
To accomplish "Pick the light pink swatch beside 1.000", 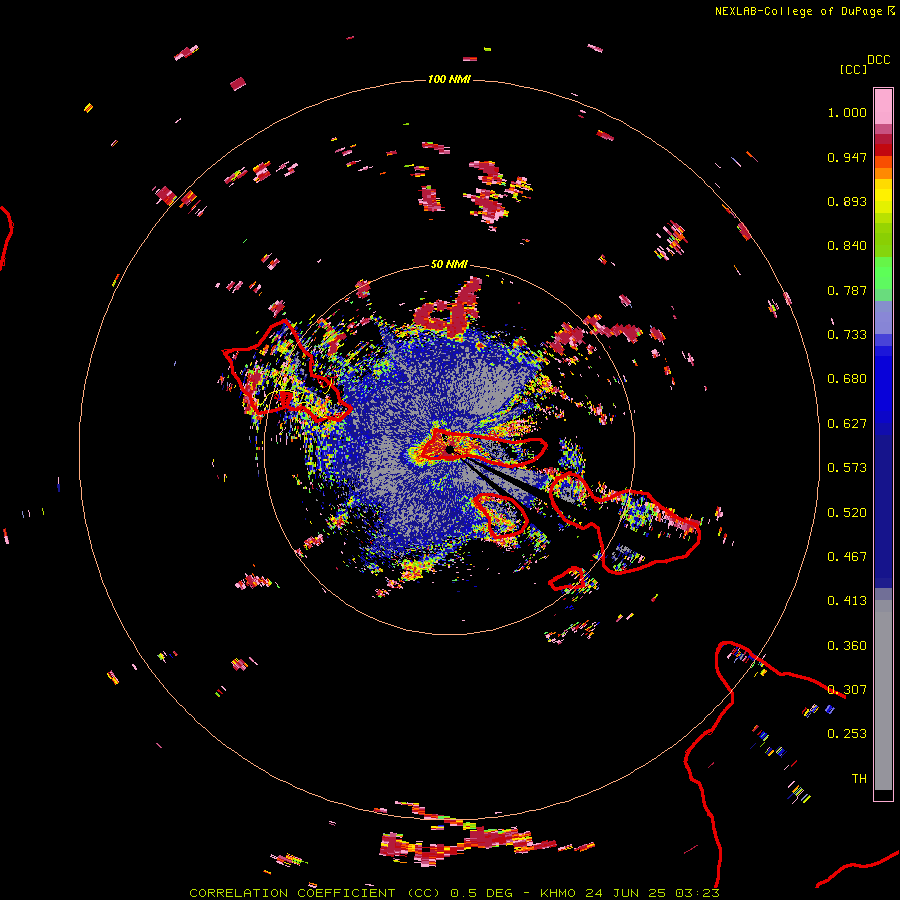I will click(x=883, y=107).
